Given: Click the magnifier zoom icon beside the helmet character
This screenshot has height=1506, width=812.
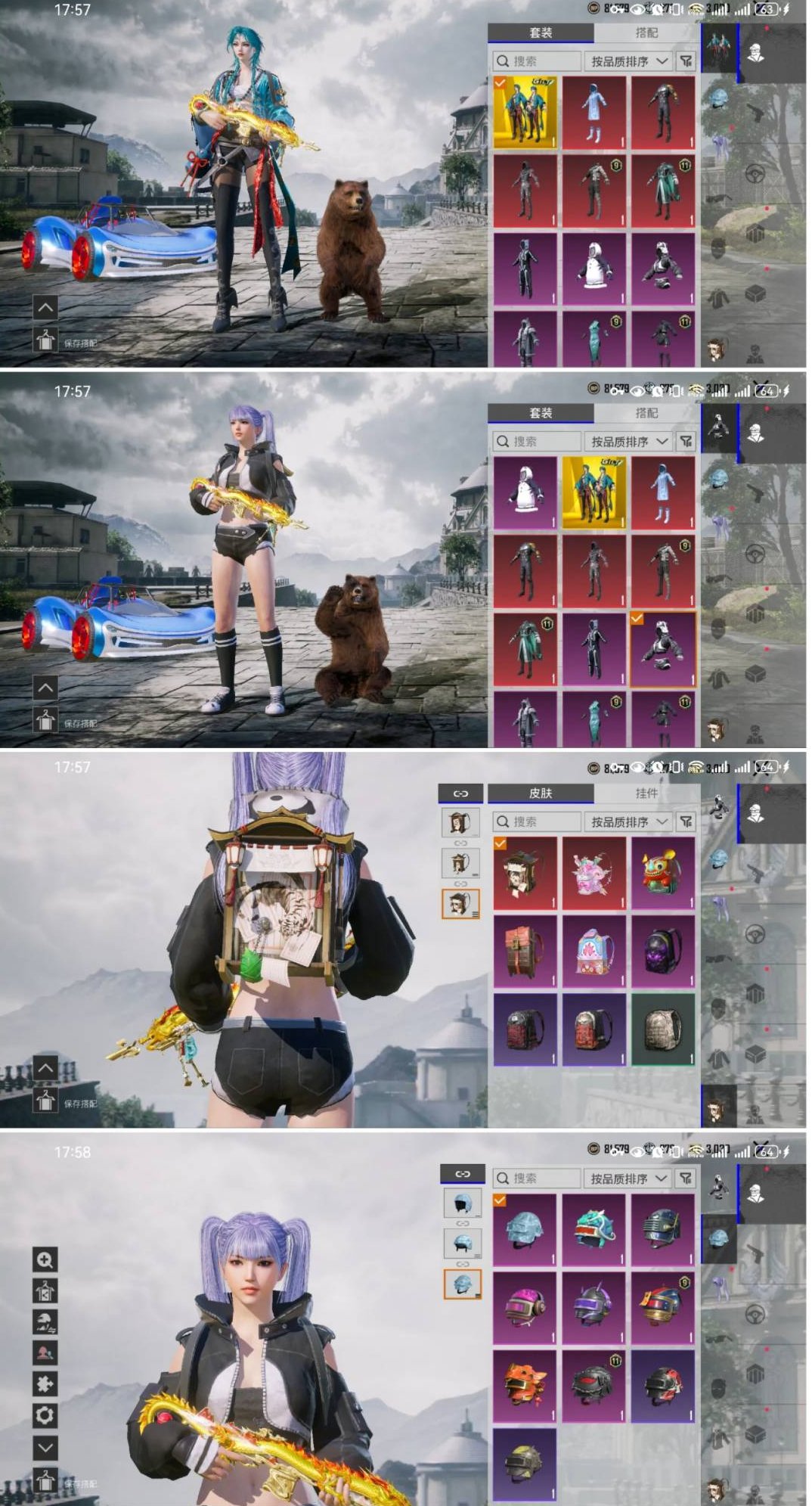Looking at the screenshot, I should (x=45, y=1259).
